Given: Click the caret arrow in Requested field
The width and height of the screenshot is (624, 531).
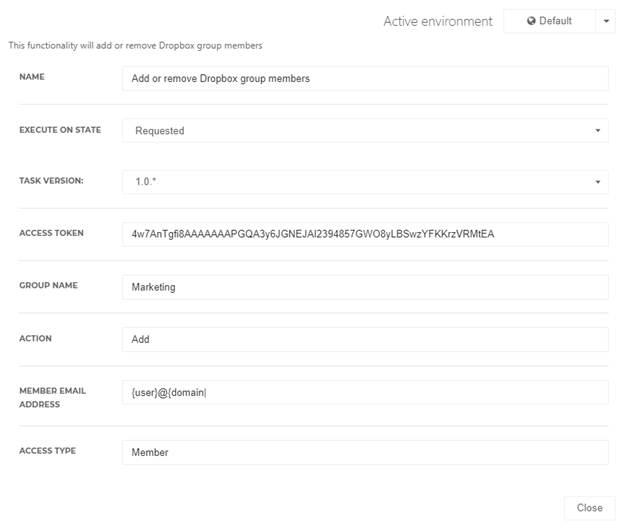Looking at the screenshot, I should coord(597,131).
